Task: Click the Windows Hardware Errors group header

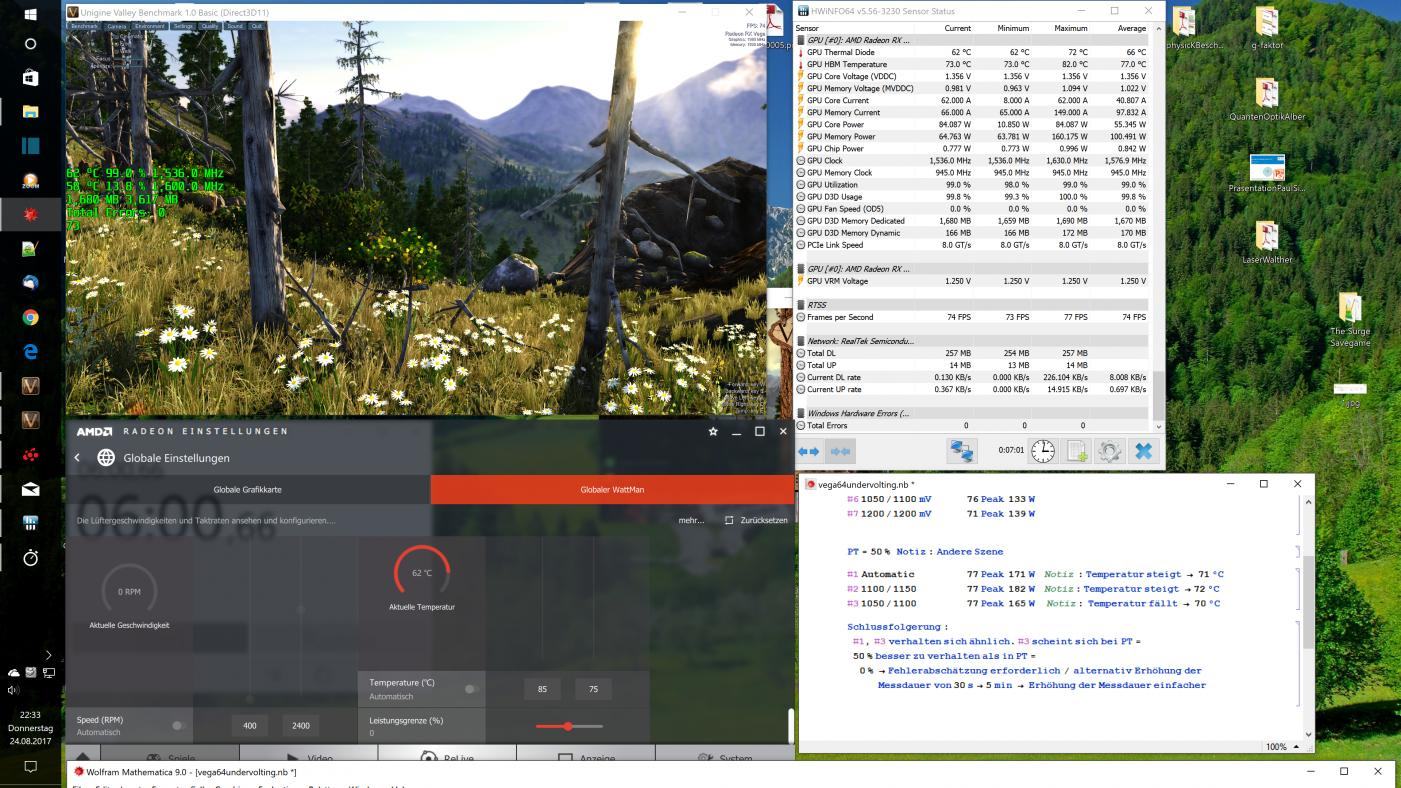Action: pos(973,413)
